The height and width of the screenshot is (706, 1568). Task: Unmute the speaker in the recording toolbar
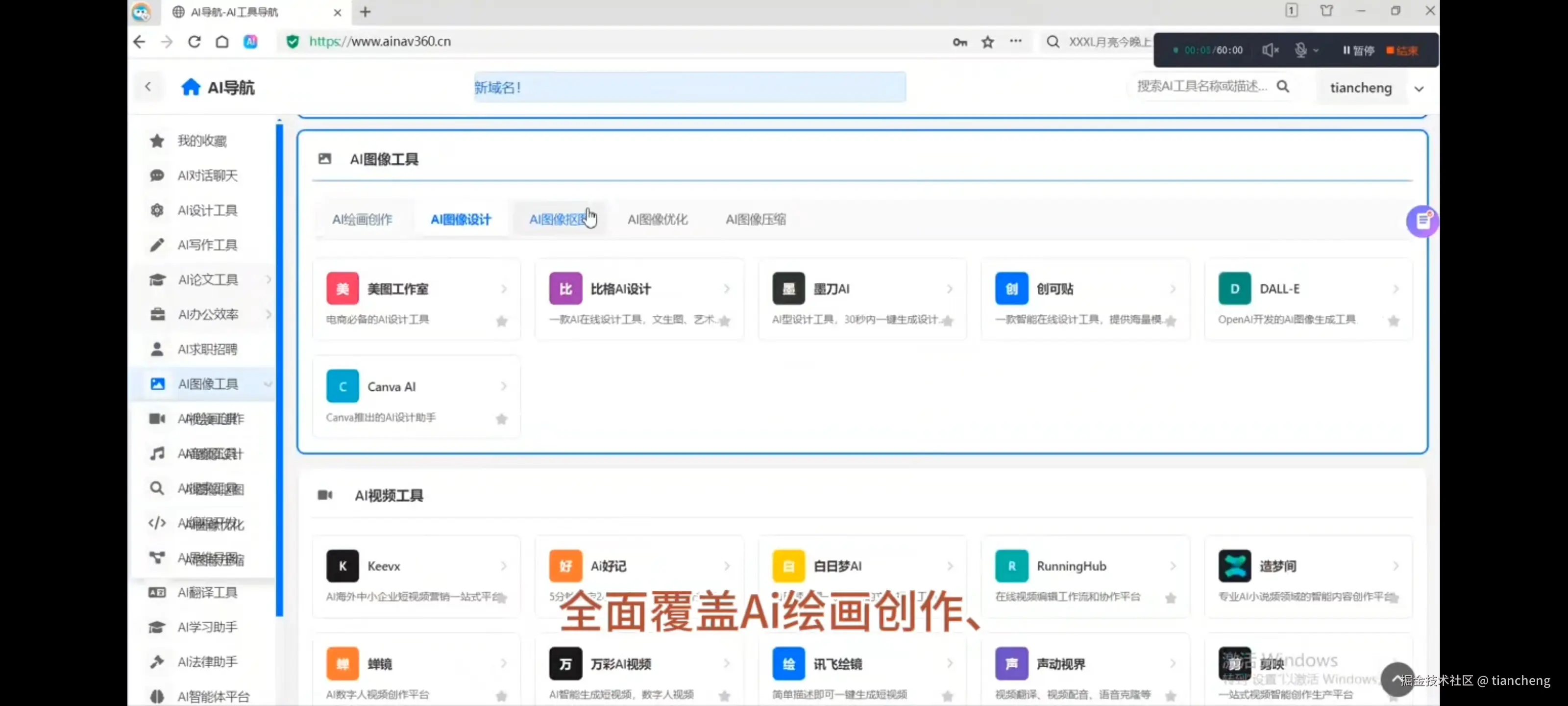(1271, 50)
